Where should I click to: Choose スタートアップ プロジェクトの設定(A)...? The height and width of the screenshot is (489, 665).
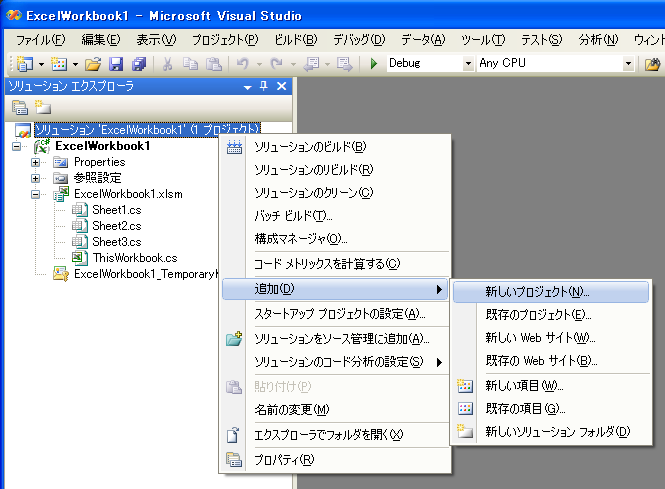(335, 314)
